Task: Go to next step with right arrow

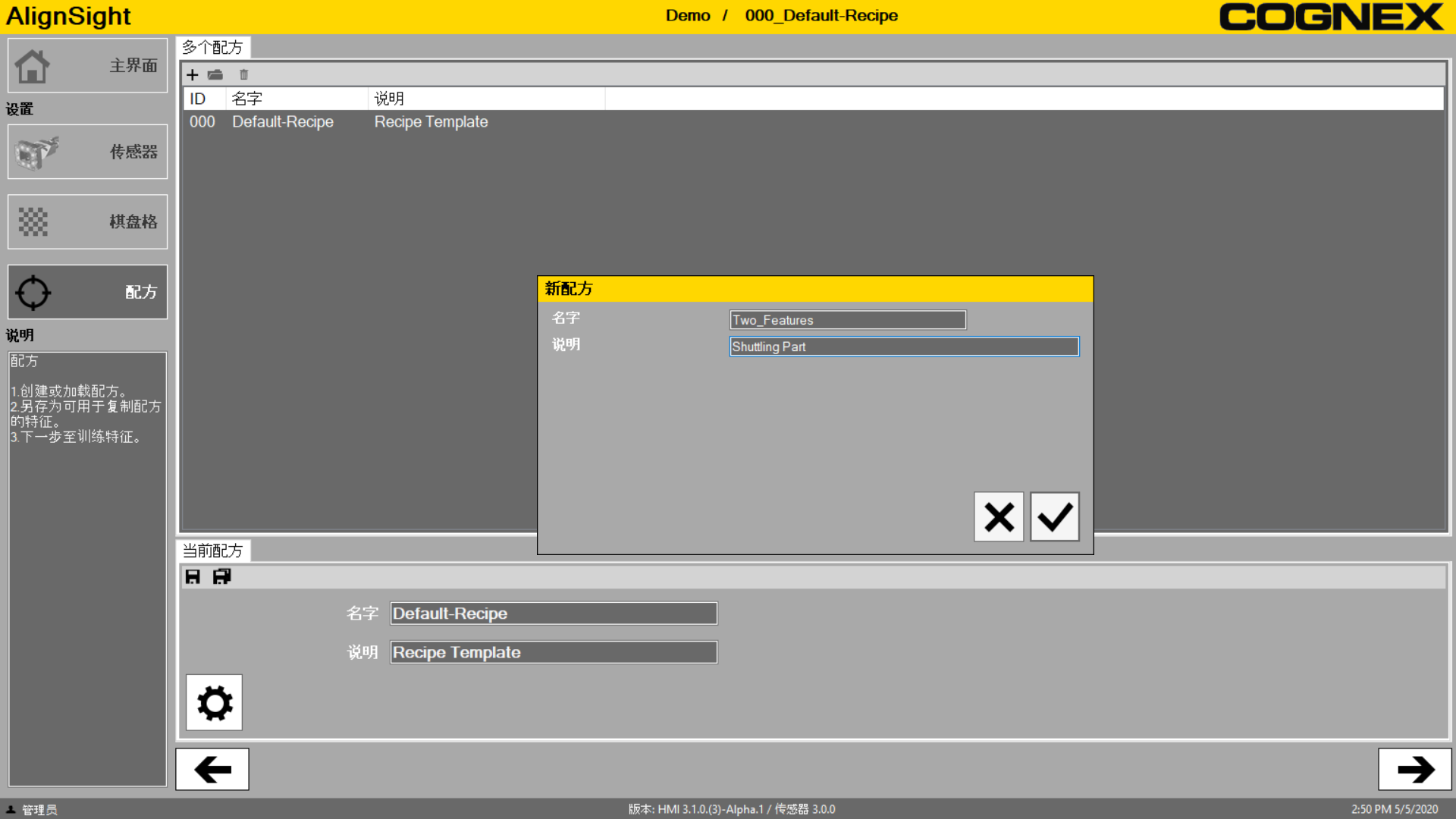Action: click(1414, 770)
